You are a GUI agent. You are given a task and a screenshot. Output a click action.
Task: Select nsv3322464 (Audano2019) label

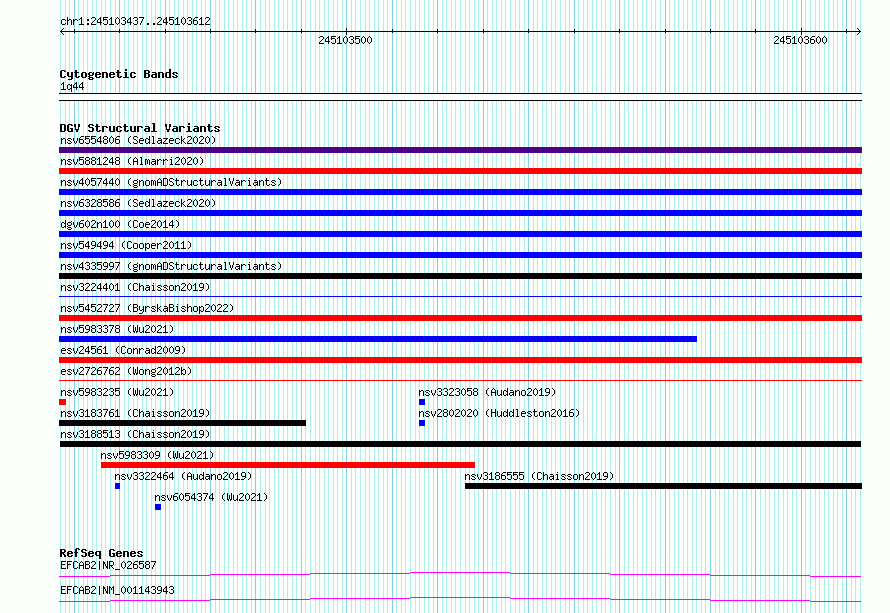coord(183,476)
